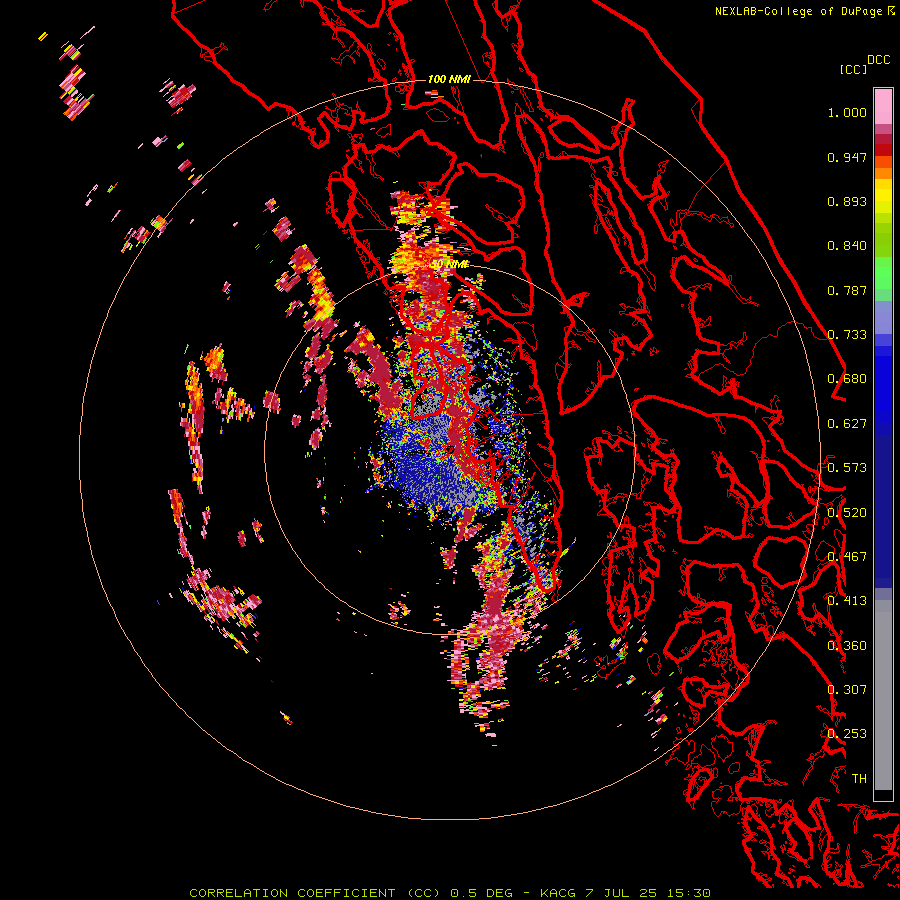This screenshot has height=900, width=900.
Task: Click the CORRELATION COEFFICIENT caption text
Action: (292, 893)
